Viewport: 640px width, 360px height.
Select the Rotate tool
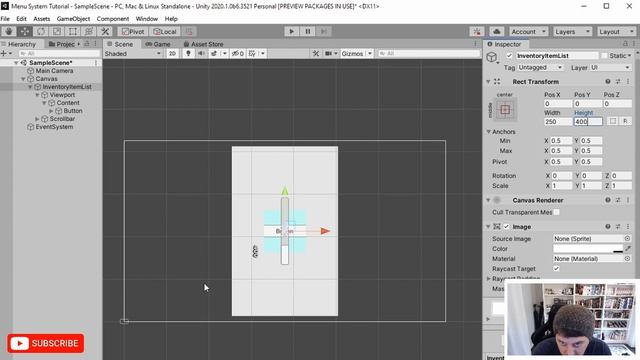pos(40,31)
